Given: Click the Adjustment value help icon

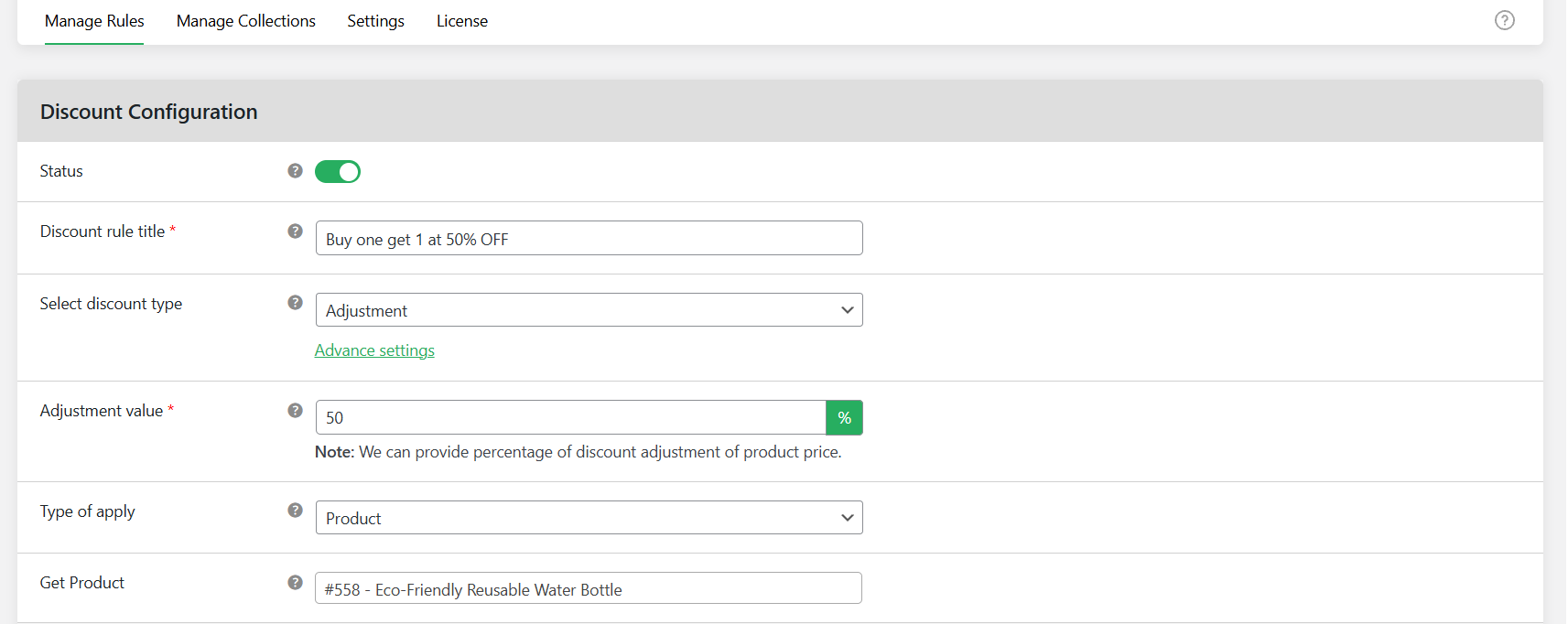Looking at the screenshot, I should coord(295,410).
